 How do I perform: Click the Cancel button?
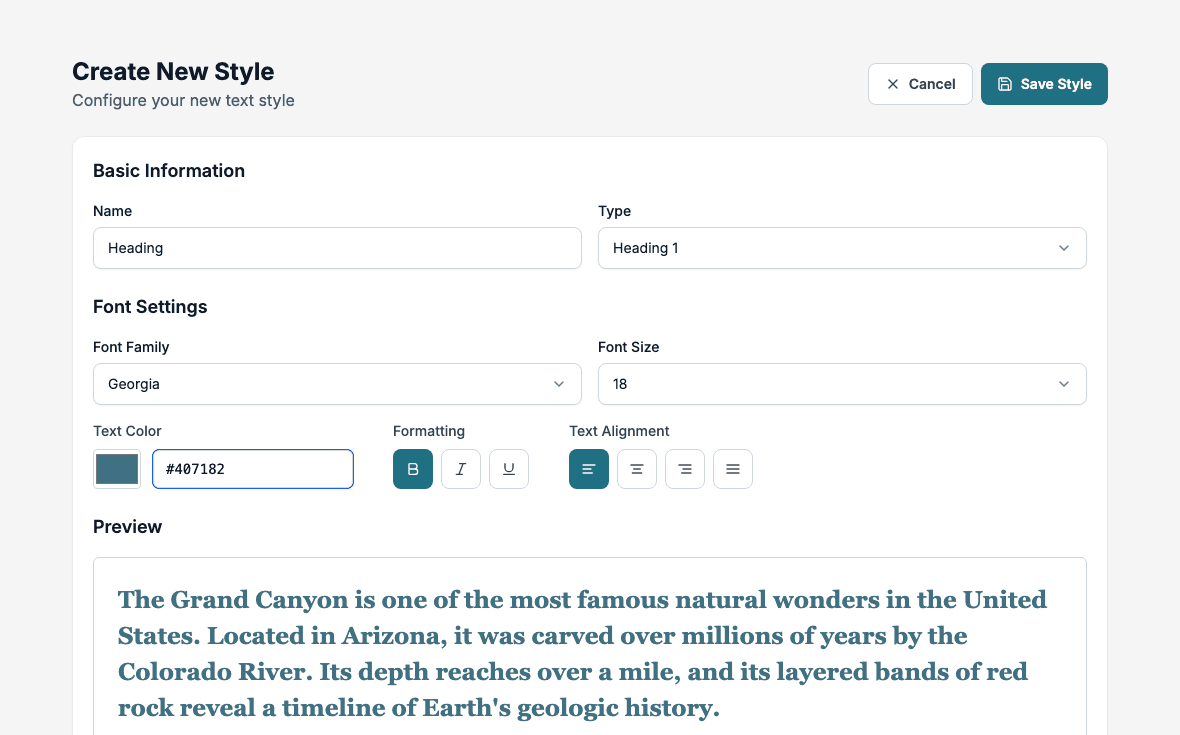pyautogui.click(x=920, y=84)
